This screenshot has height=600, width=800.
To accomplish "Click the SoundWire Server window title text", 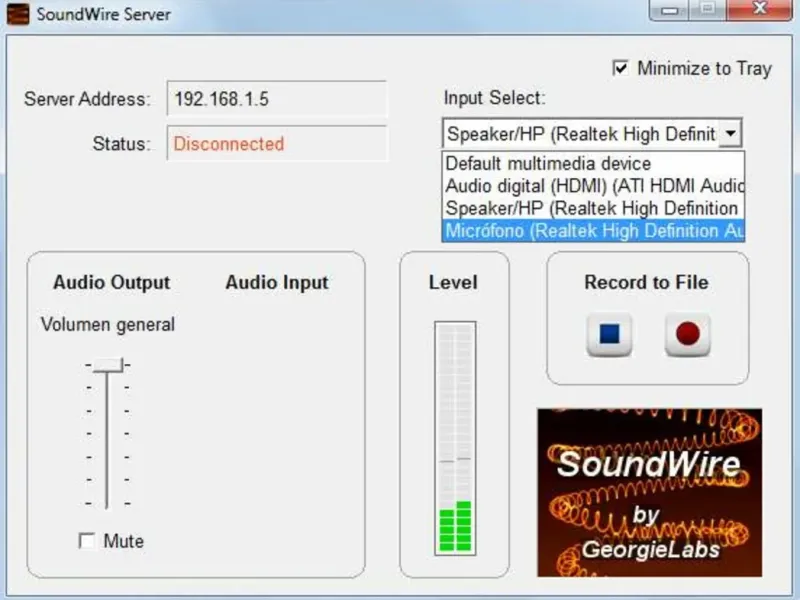I will (x=104, y=14).
